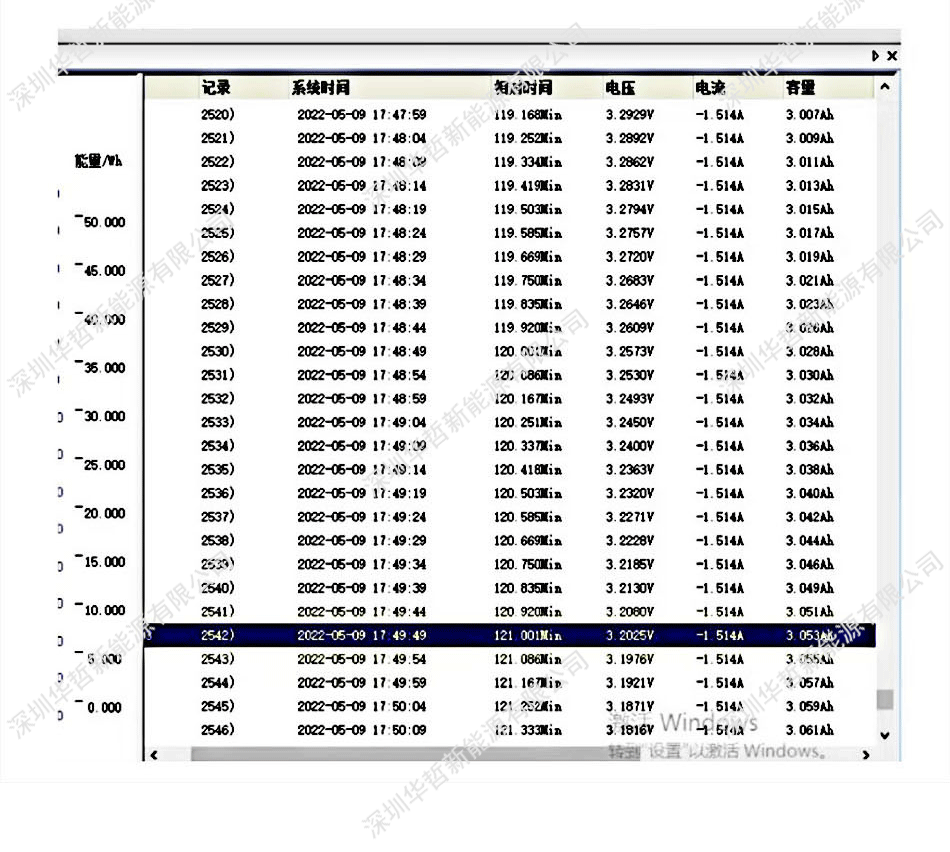Select record row 2535)

click(510, 469)
